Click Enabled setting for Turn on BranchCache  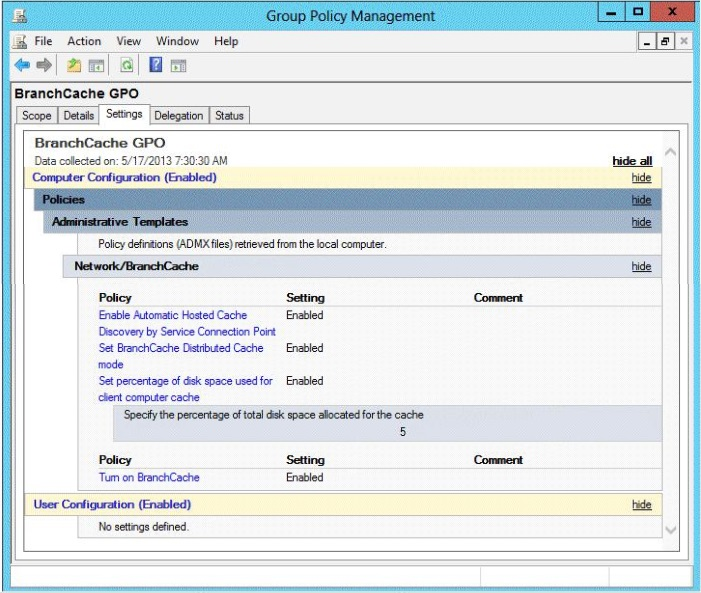(304, 477)
